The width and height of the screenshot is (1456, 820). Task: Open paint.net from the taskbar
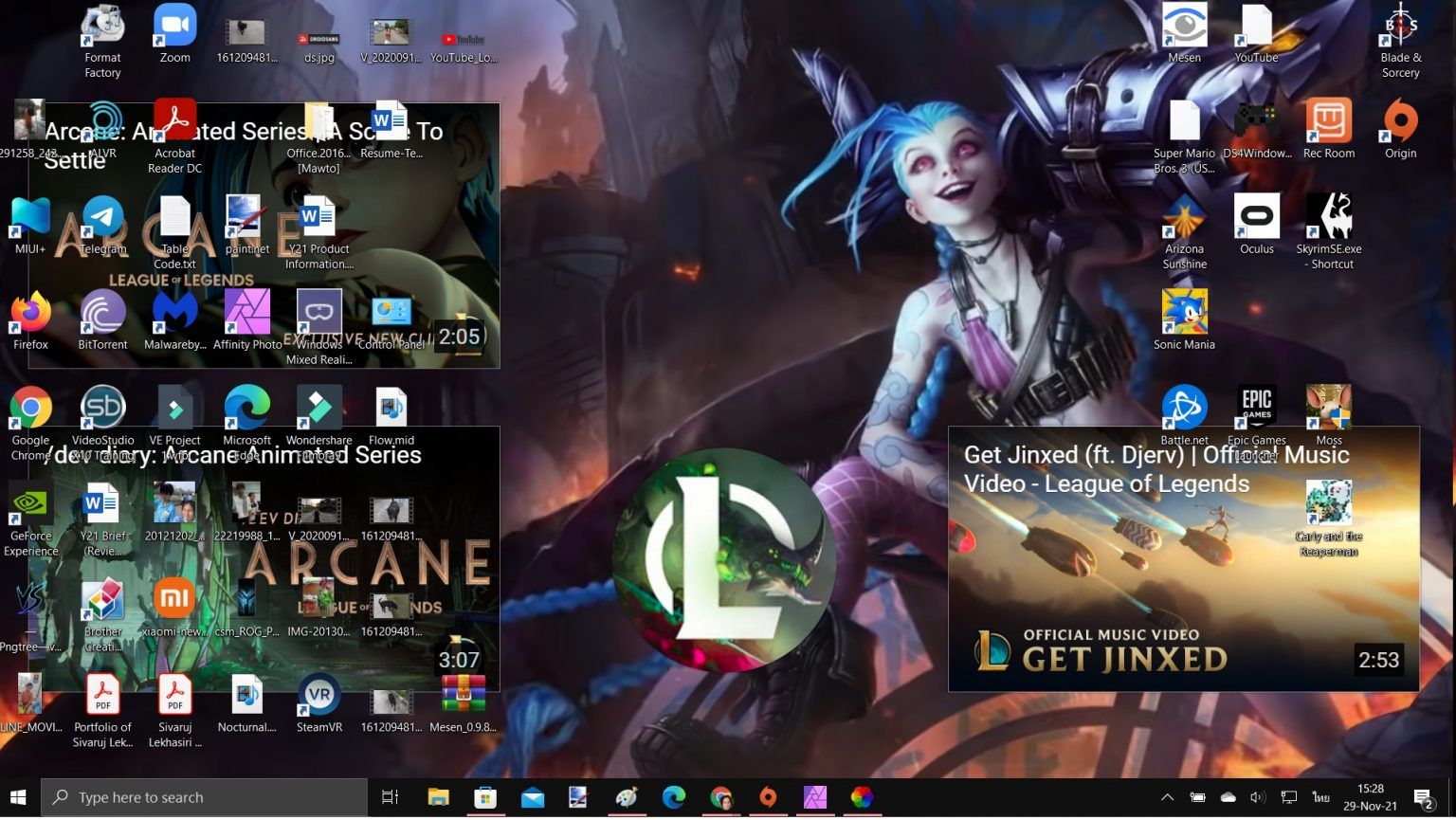[576, 796]
